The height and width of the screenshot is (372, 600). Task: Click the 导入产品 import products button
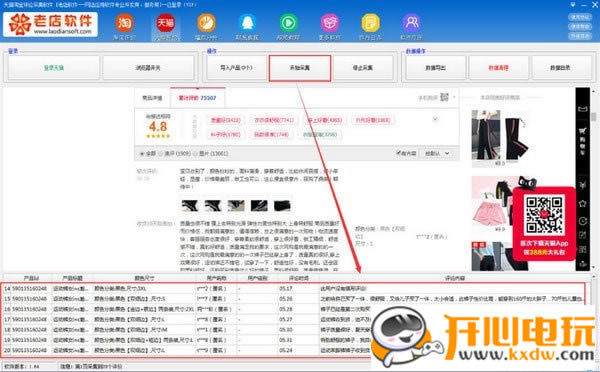pyautogui.click(x=236, y=68)
